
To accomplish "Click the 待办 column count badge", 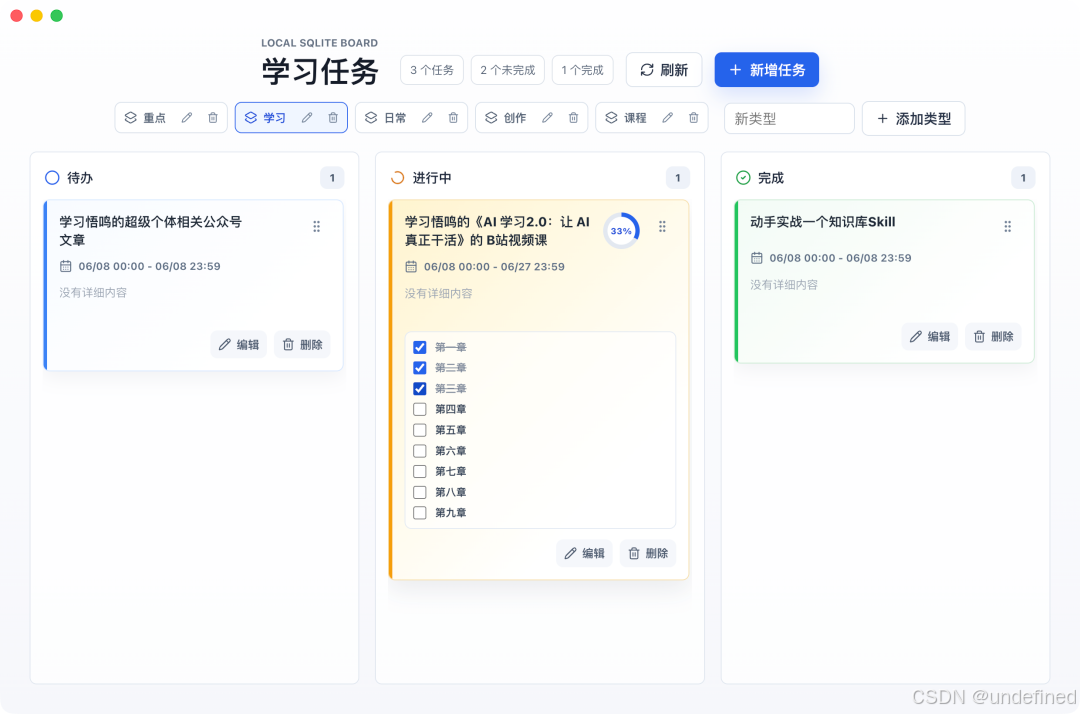I will click(x=332, y=178).
